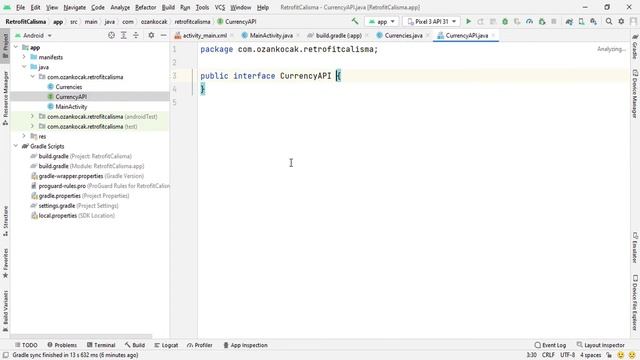Open the app run configuration dropdown
The width and height of the screenshot is (640, 360).
pos(382,21)
